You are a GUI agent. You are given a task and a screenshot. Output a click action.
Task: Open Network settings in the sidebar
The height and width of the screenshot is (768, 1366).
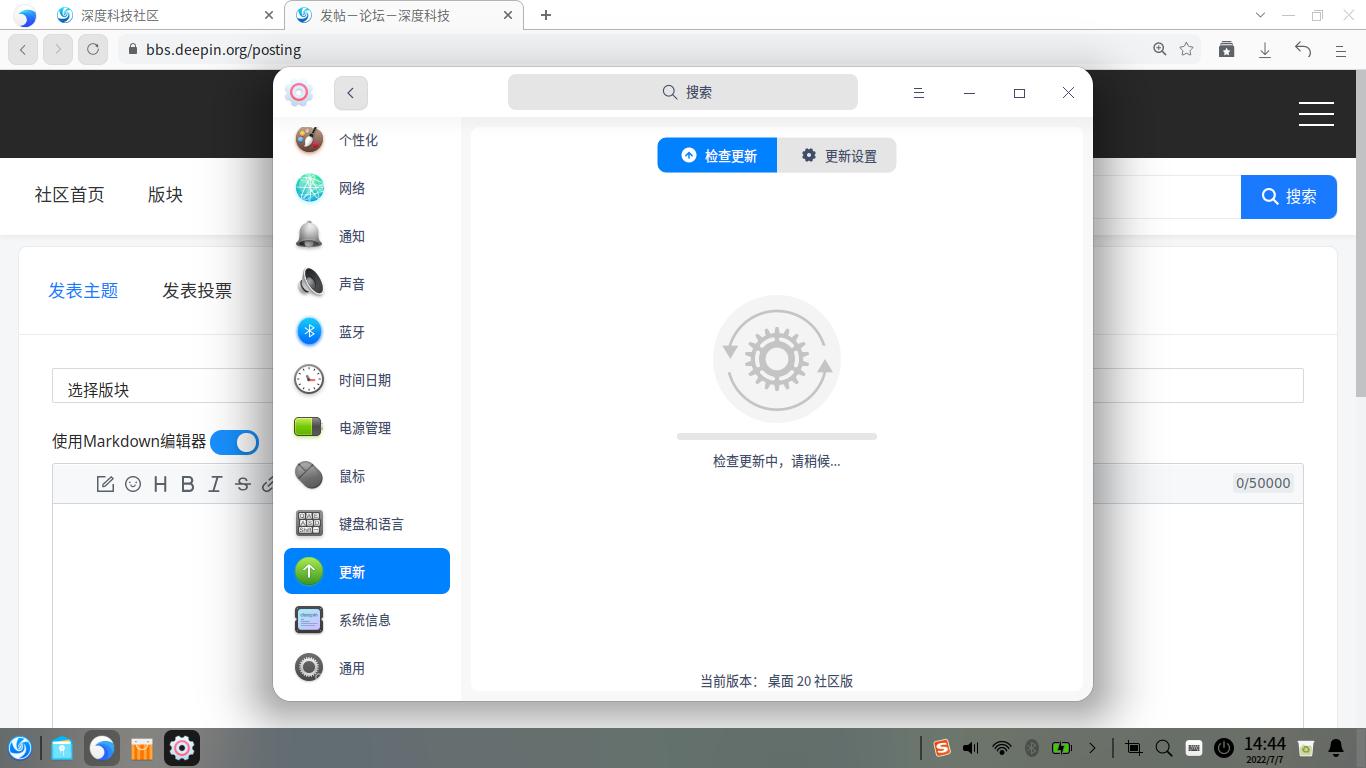352,187
